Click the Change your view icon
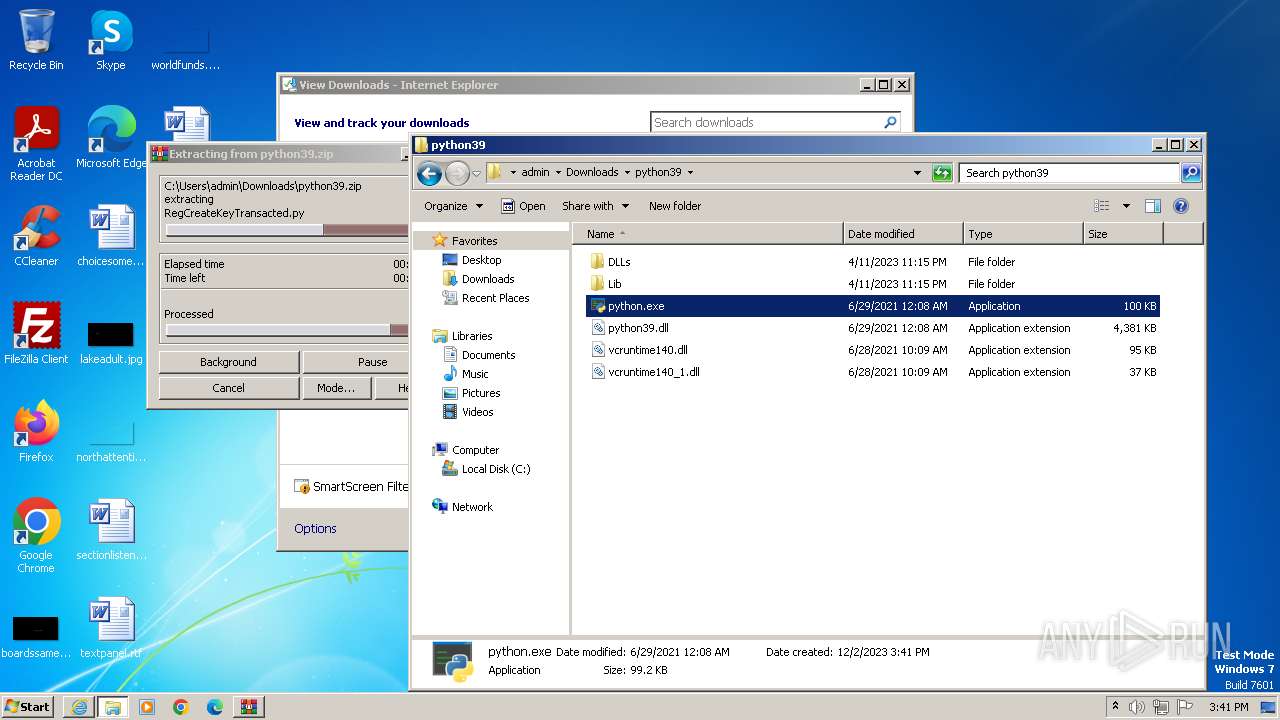 [1101, 206]
